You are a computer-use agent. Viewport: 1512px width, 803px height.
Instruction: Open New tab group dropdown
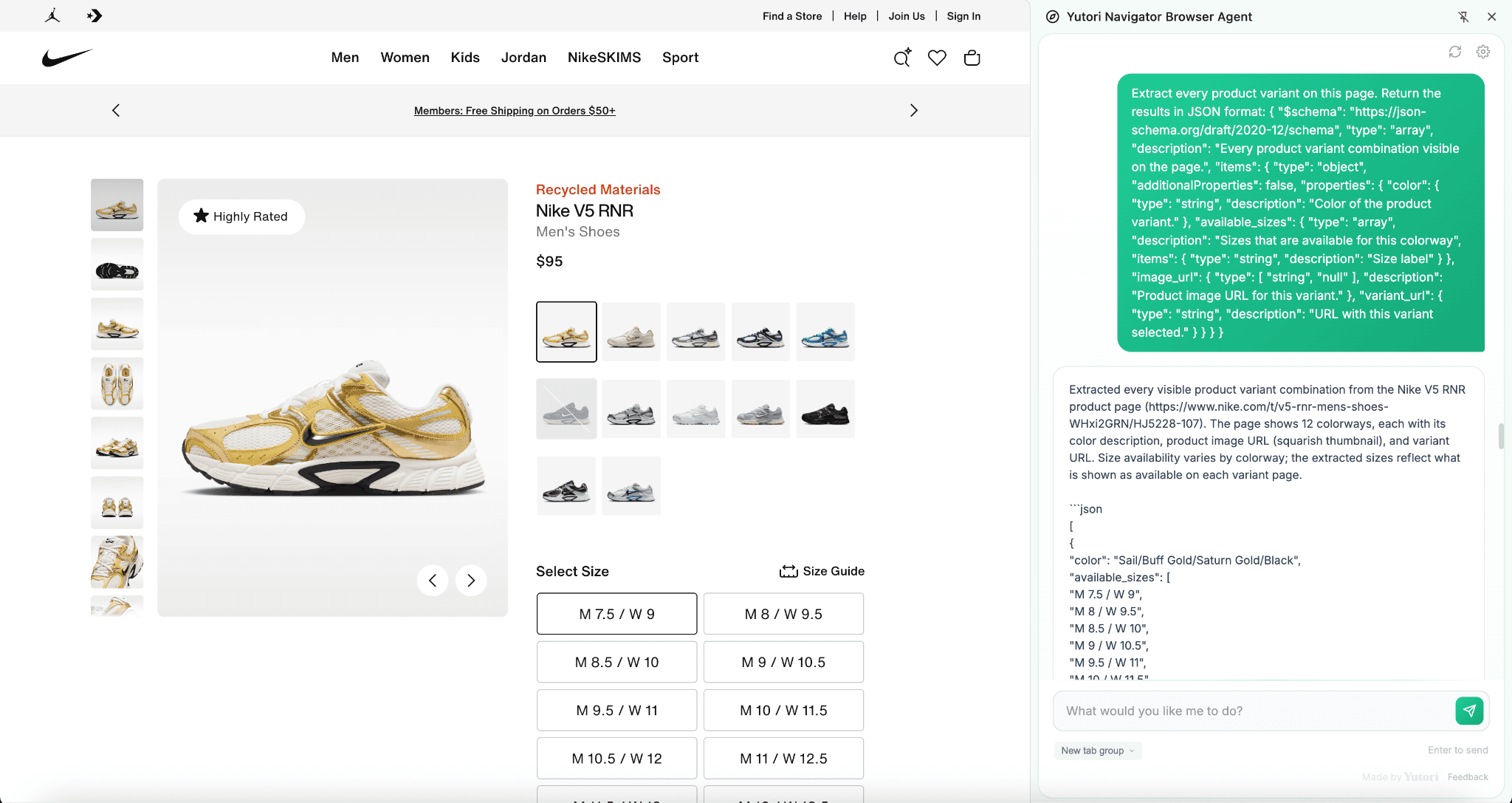tap(1098, 751)
